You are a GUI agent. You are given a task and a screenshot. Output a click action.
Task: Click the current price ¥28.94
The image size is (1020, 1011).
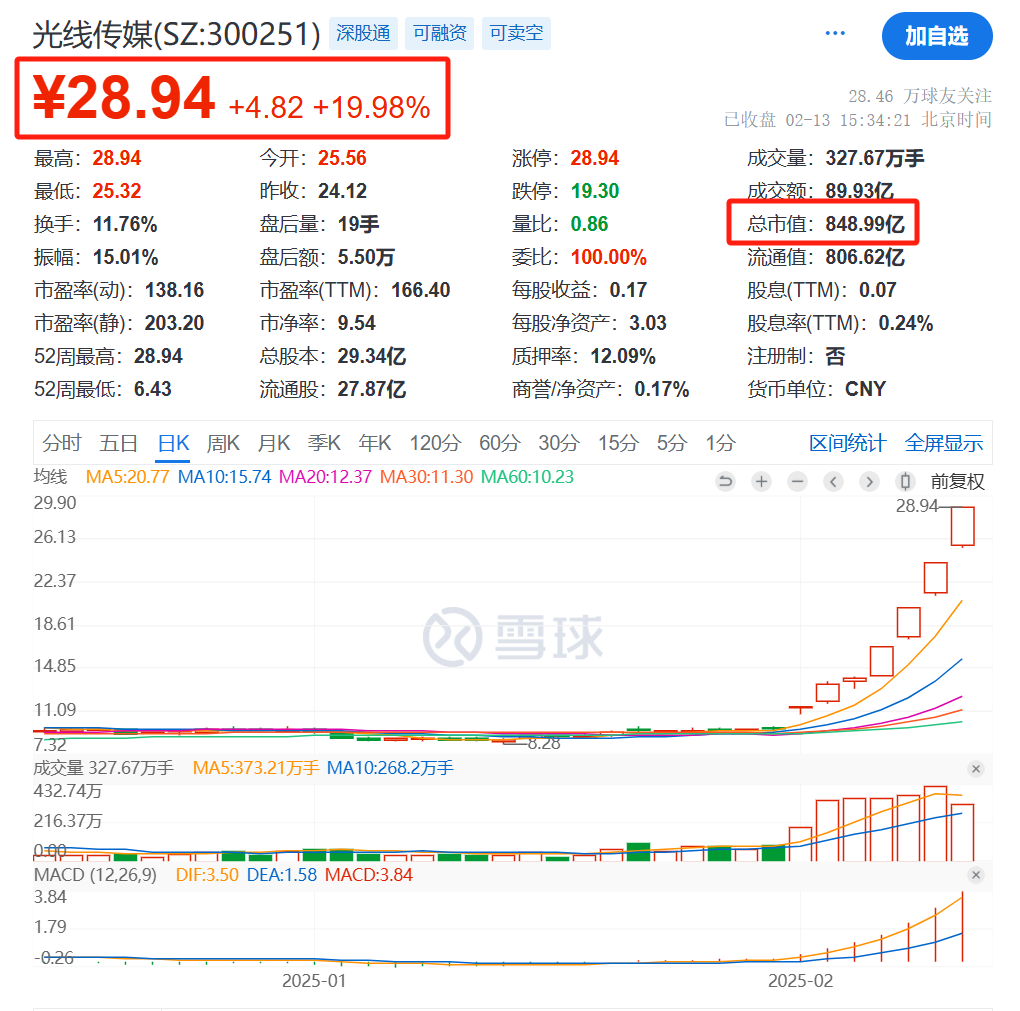point(124,98)
